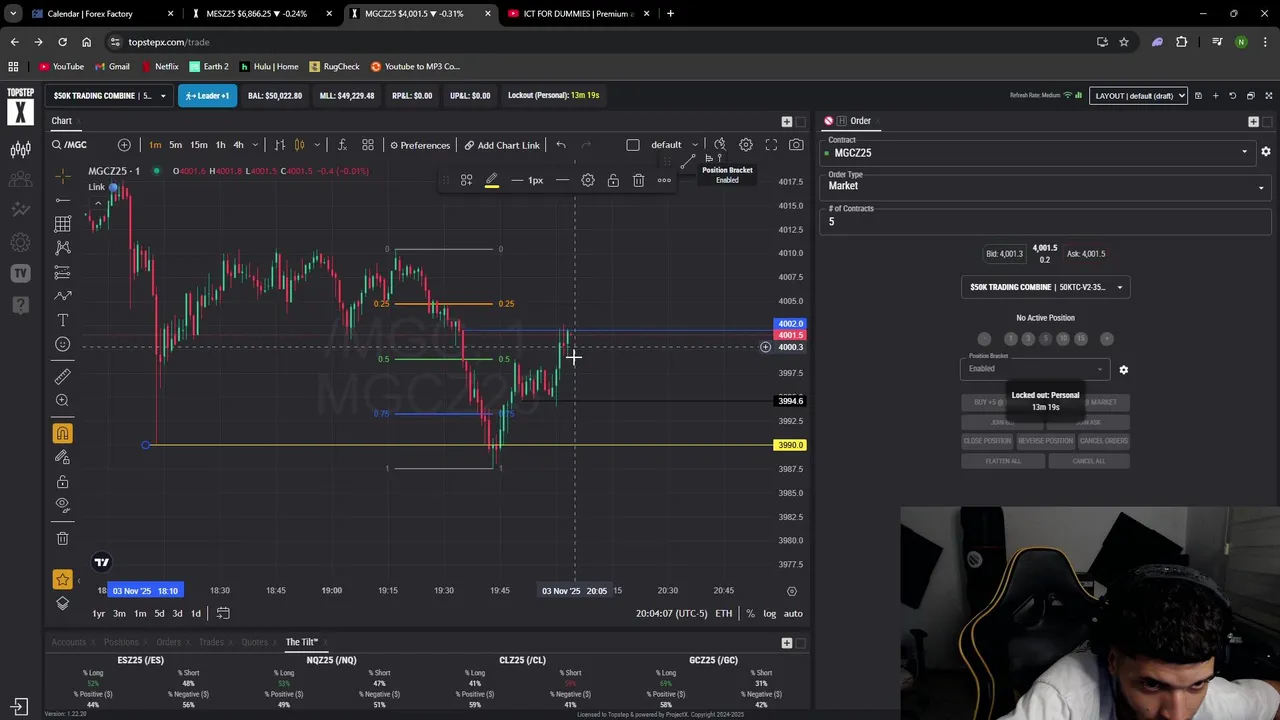This screenshot has height=720, width=1280.
Task: Open chart settings gear icon
Action: point(746,145)
